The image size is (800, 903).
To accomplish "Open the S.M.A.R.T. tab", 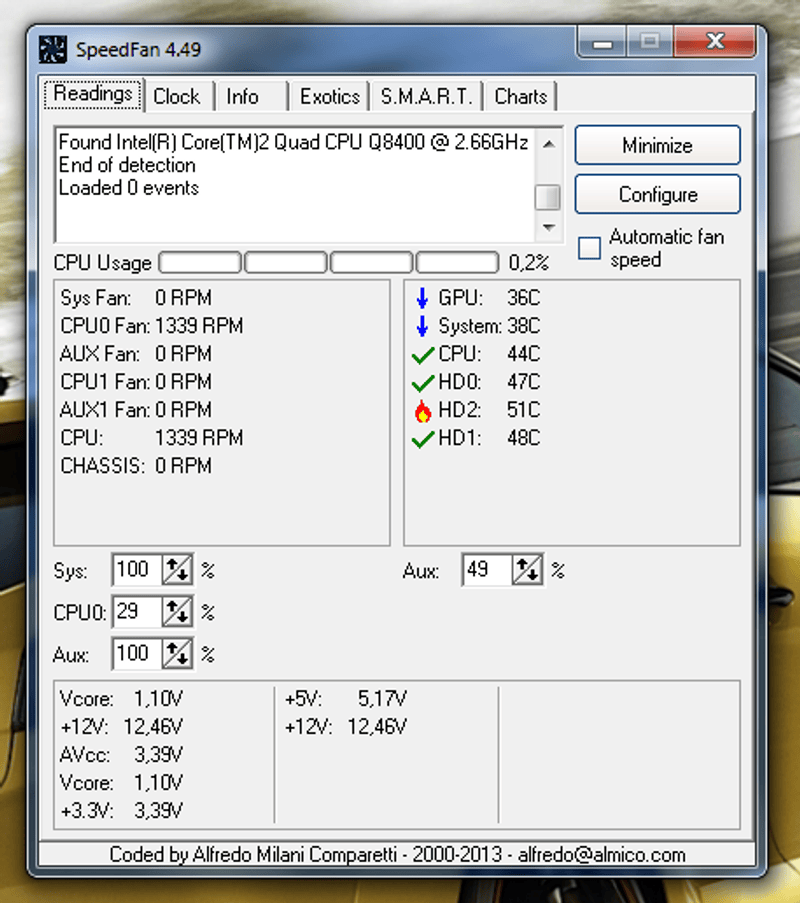I will (x=426, y=97).
